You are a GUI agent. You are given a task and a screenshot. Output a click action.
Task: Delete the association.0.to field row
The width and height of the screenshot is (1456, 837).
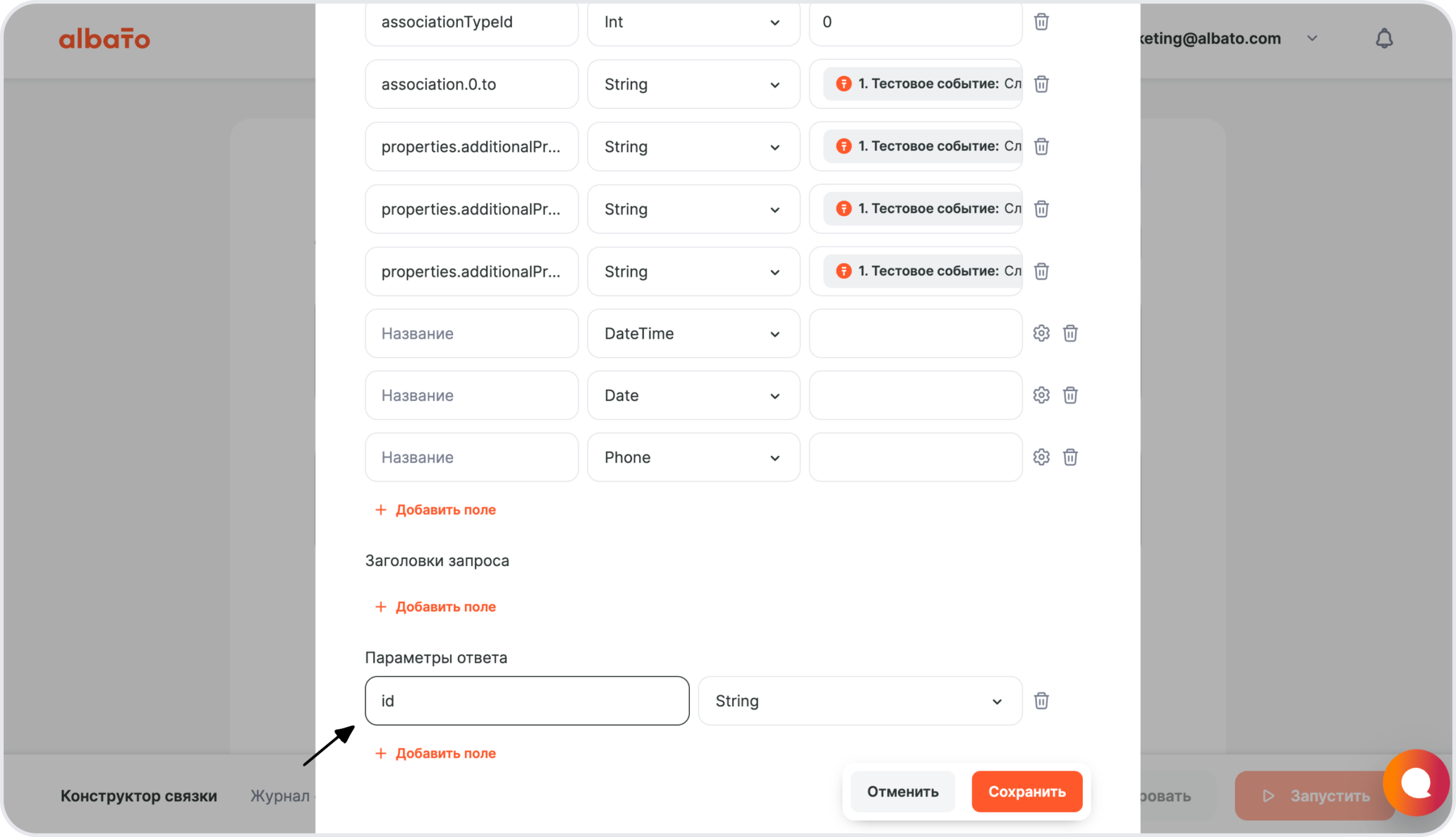1041,84
